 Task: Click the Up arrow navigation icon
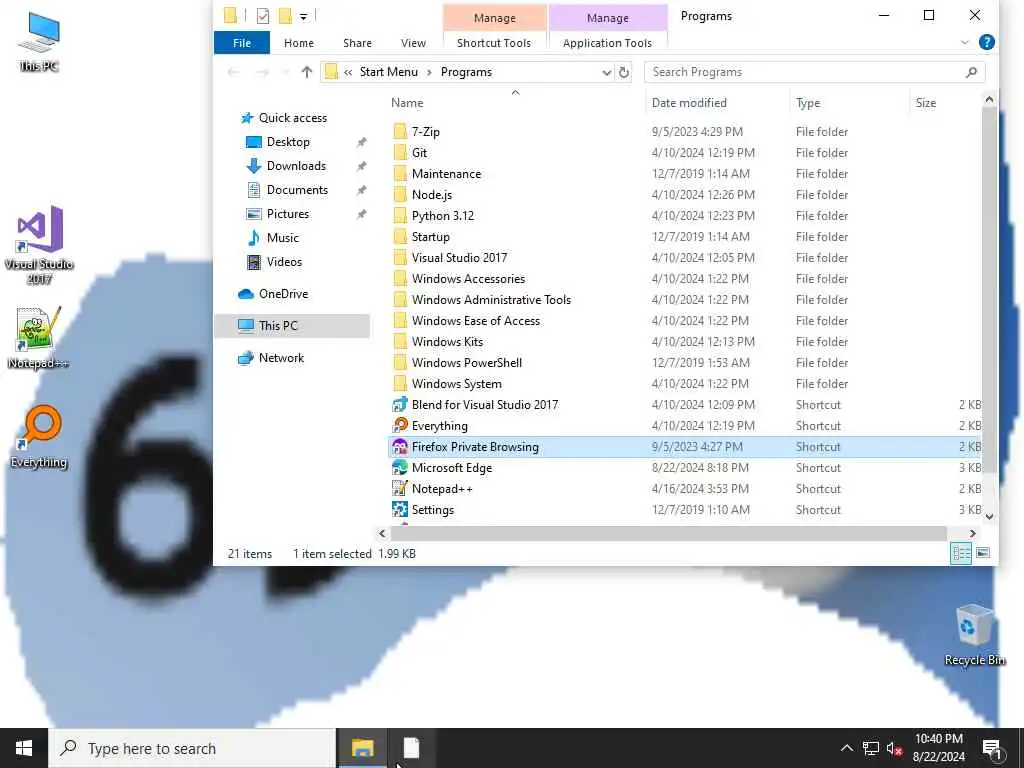(306, 72)
